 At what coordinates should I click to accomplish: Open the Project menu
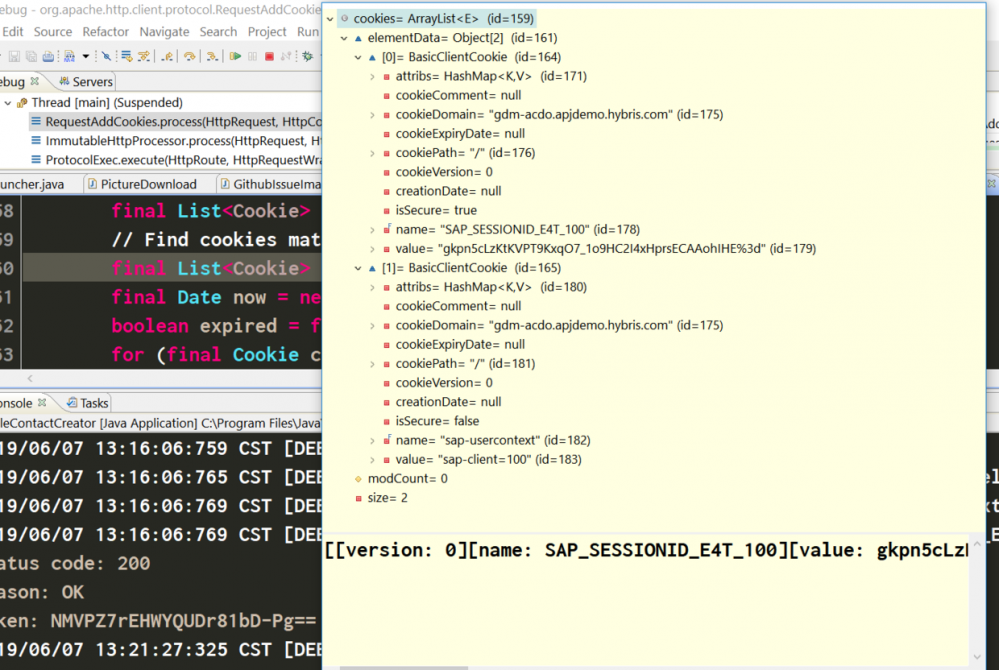267,31
